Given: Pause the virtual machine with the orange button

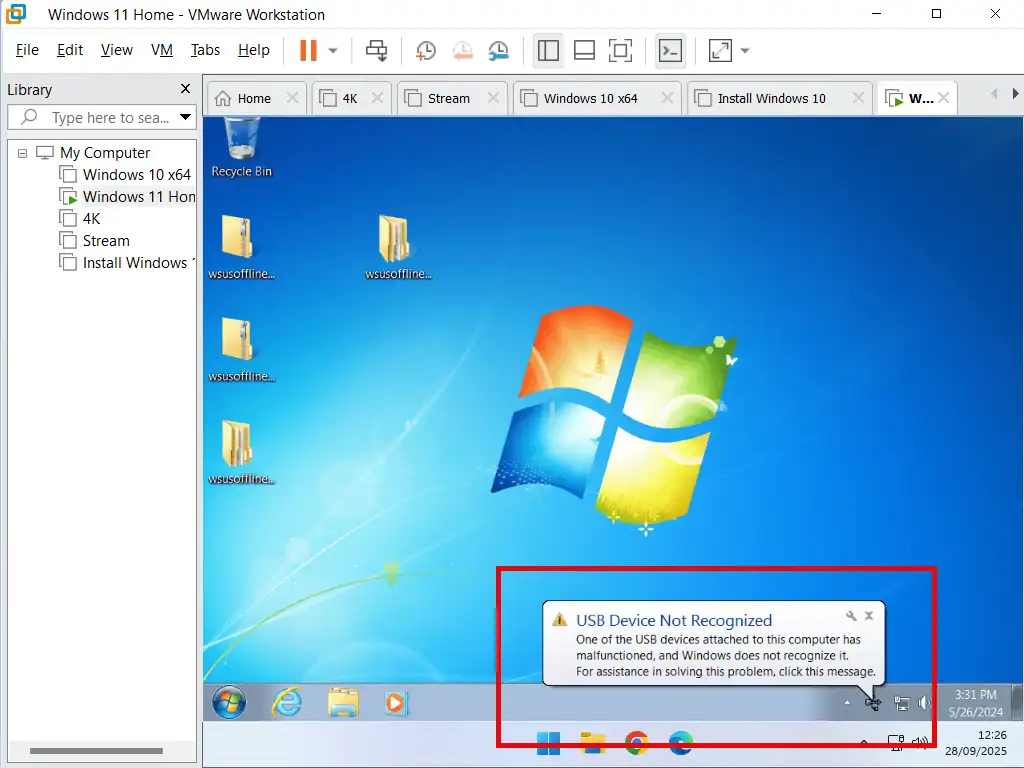Looking at the screenshot, I should [308, 50].
